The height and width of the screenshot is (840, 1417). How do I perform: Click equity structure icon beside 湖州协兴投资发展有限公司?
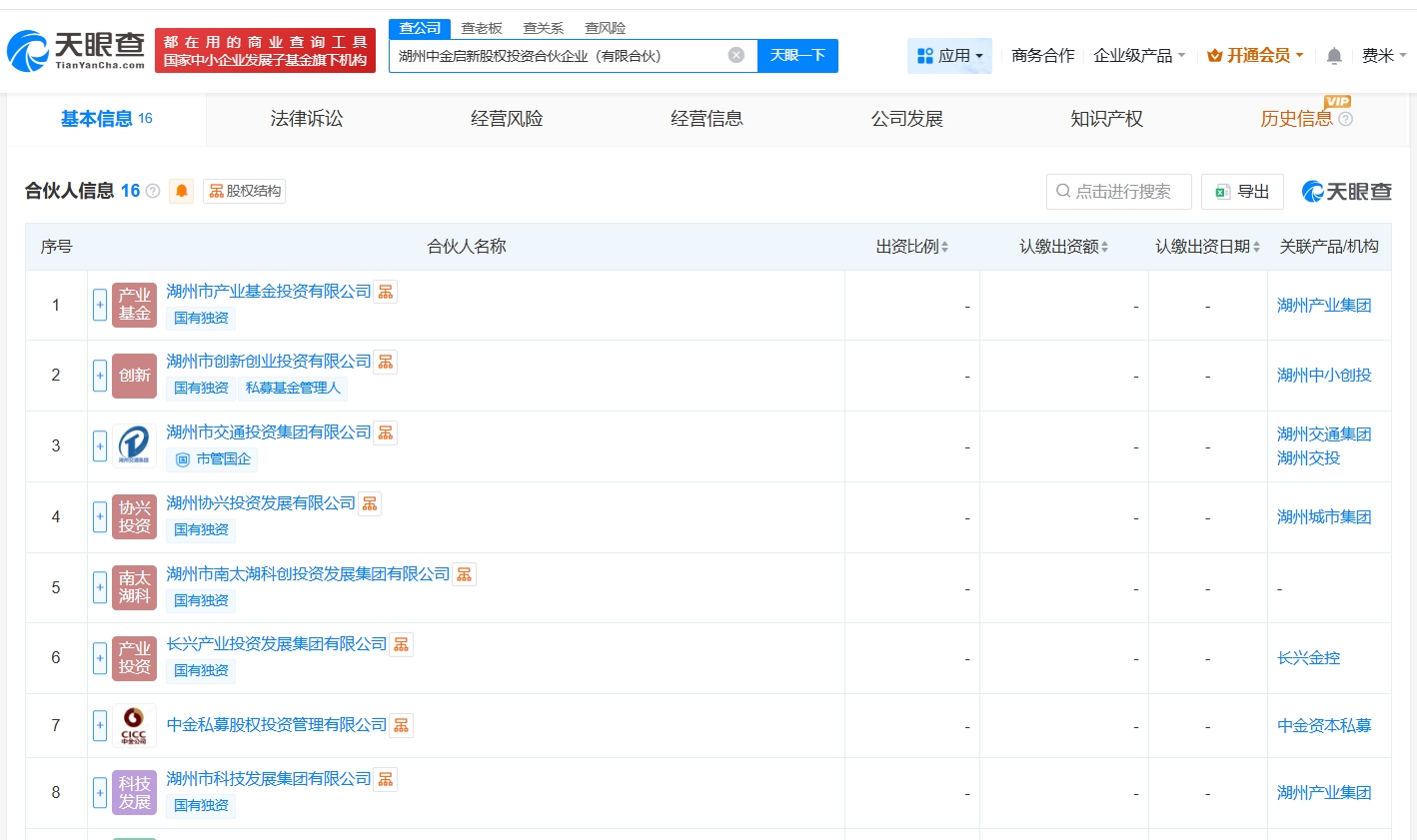(370, 503)
